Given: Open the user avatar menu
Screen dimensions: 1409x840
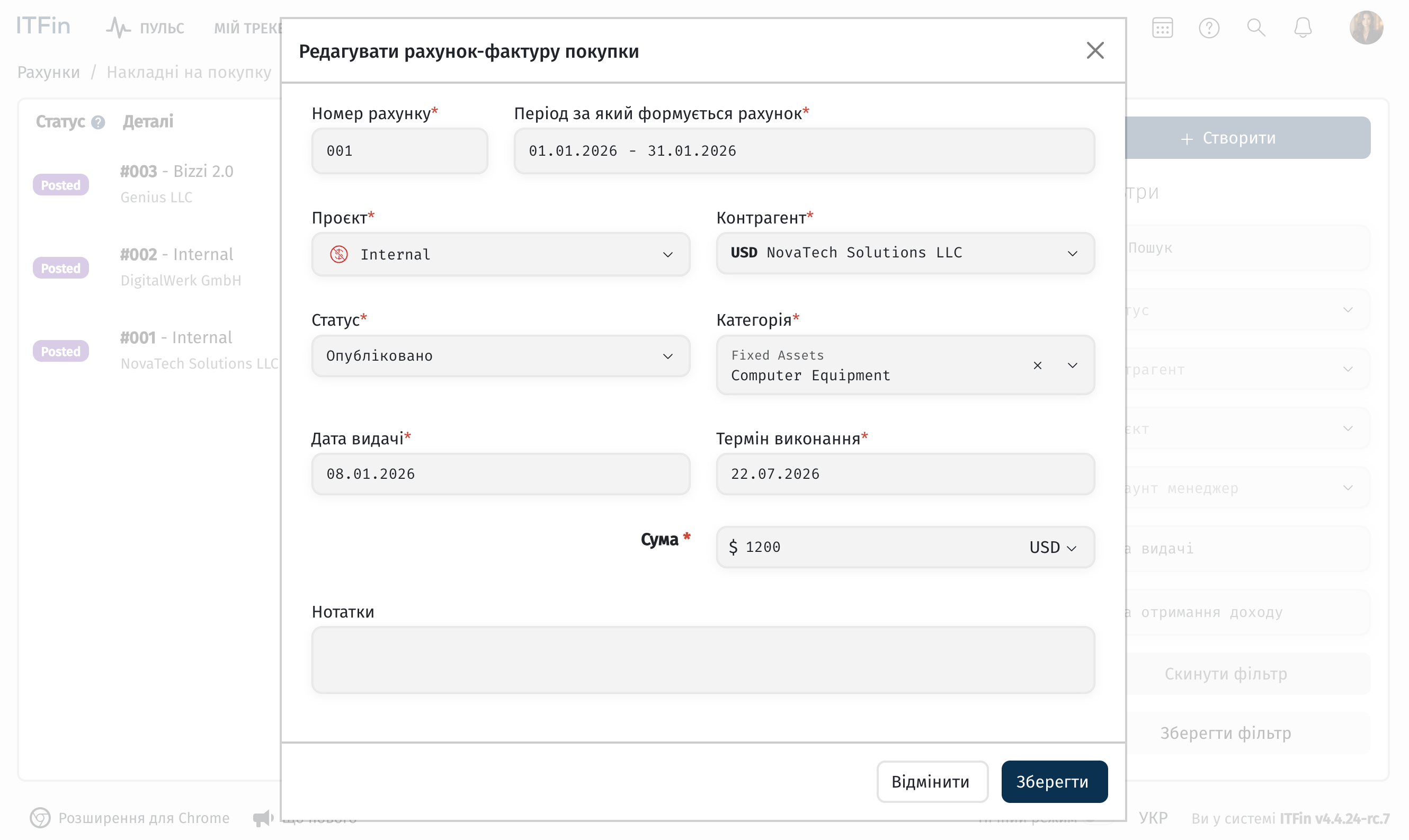Looking at the screenshot, I should [1366, 27].
